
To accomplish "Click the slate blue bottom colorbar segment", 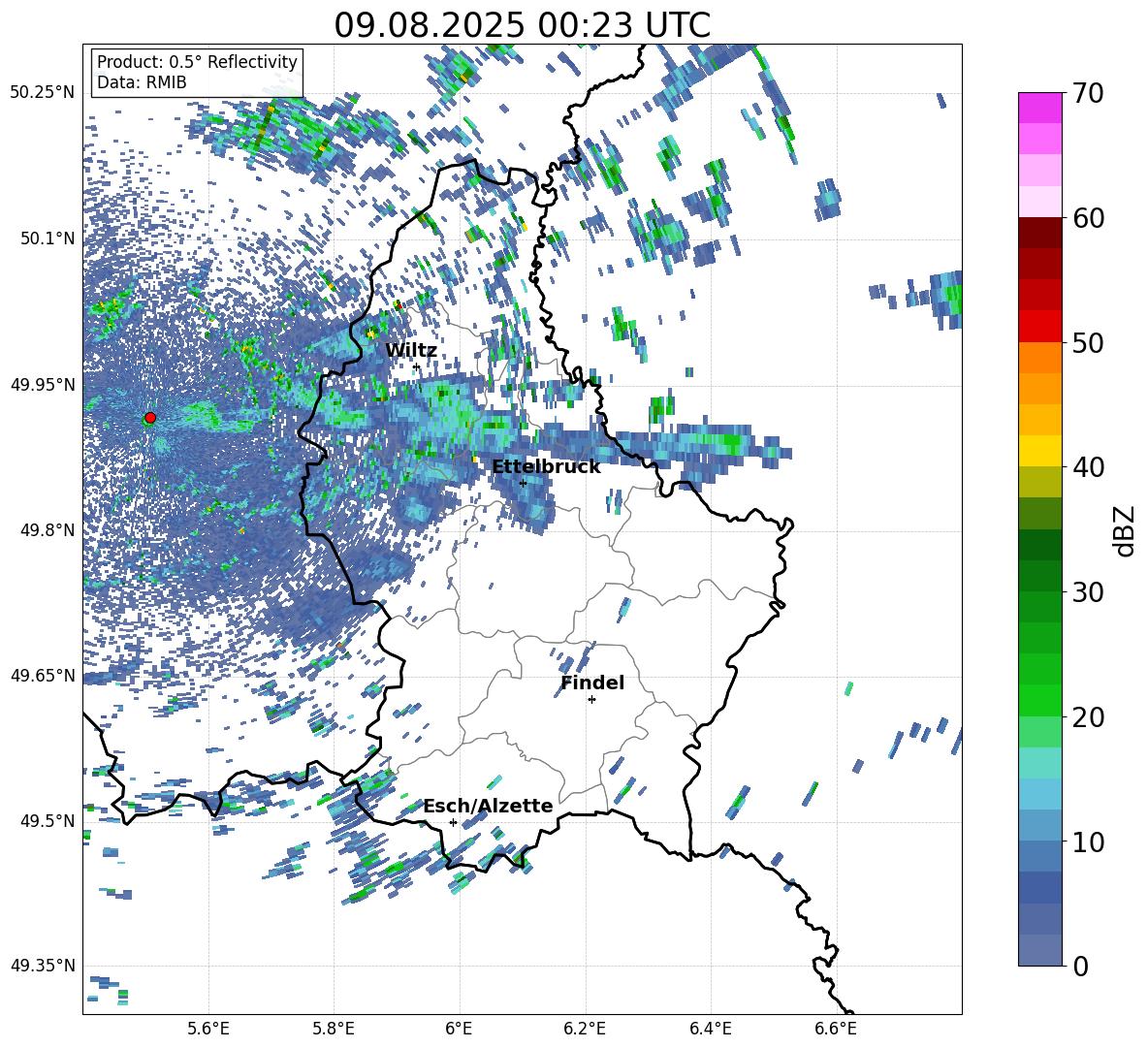I will click(x=1039, y=950).
